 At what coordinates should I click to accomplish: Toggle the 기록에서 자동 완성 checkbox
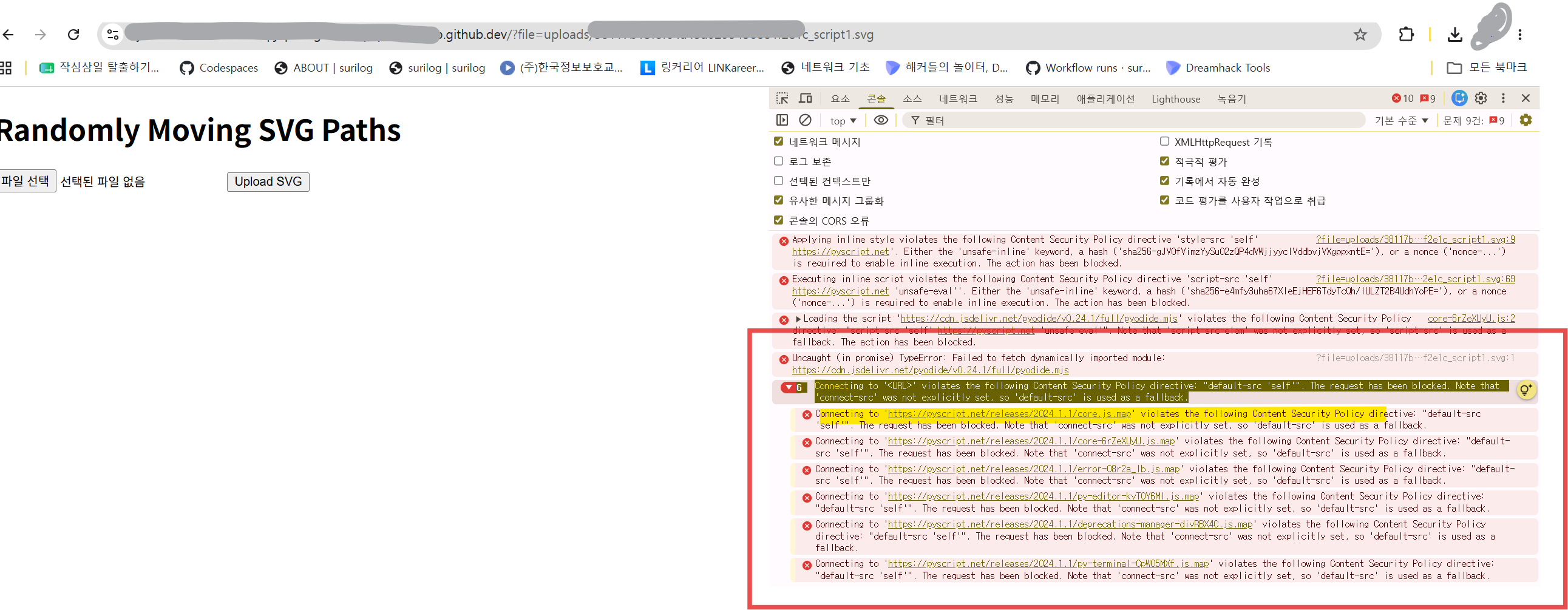click(1164, 180)
